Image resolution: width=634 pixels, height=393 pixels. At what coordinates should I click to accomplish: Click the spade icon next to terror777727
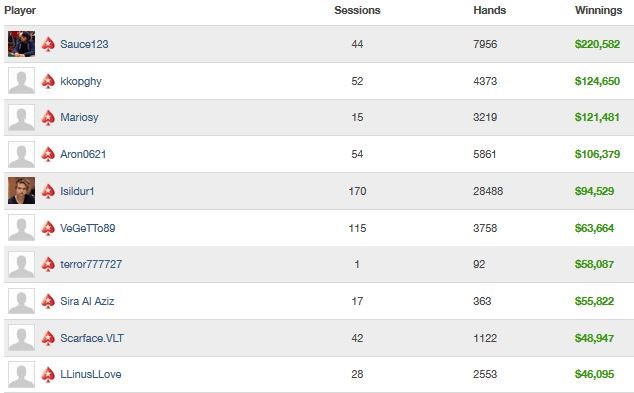48,264
